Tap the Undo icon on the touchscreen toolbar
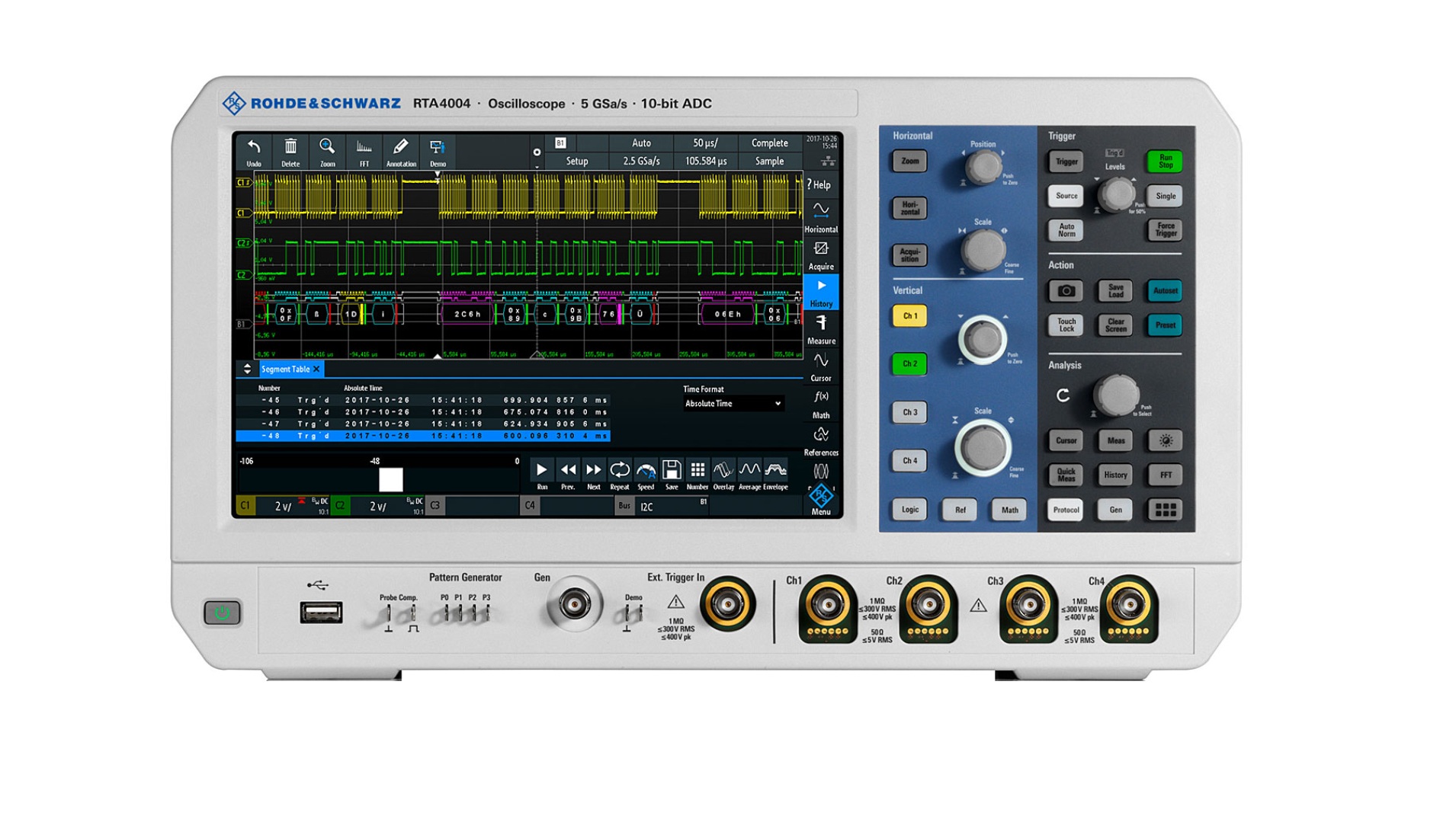The width and height of the screenshot is (1456, 835). pos(254,152)
